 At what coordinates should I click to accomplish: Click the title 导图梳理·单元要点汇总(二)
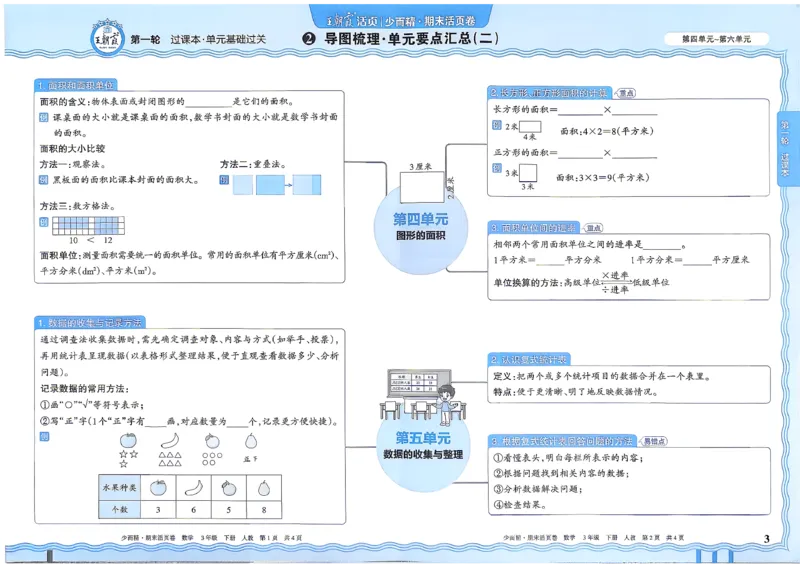pyautogui.click(x=411, y=39)
